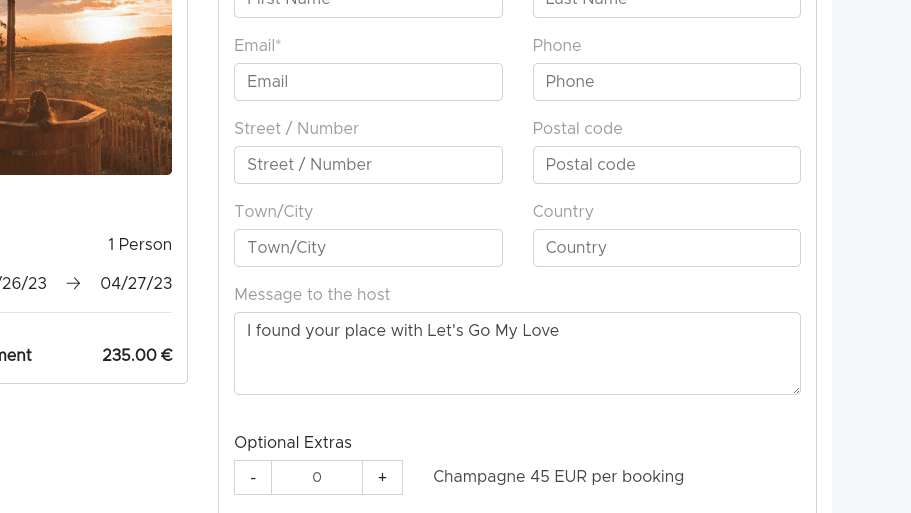This screenshot has height=513, width=911.
Task: Click the Message to the host textarea
Action: pyautogui.click(x=517, y=354)
